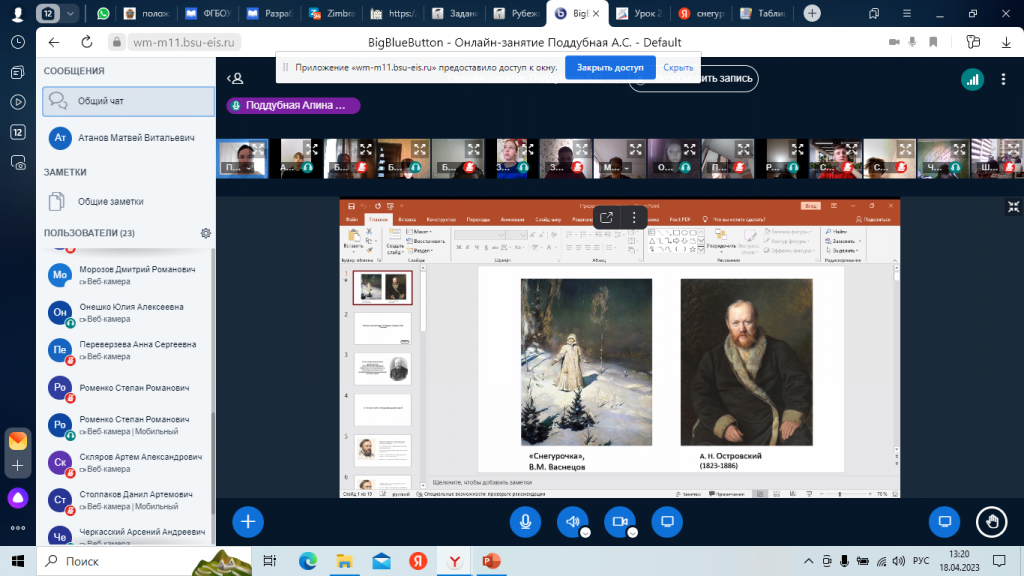Open private chat with Атанов Матвей Витальевич

[x=129, y=138]
